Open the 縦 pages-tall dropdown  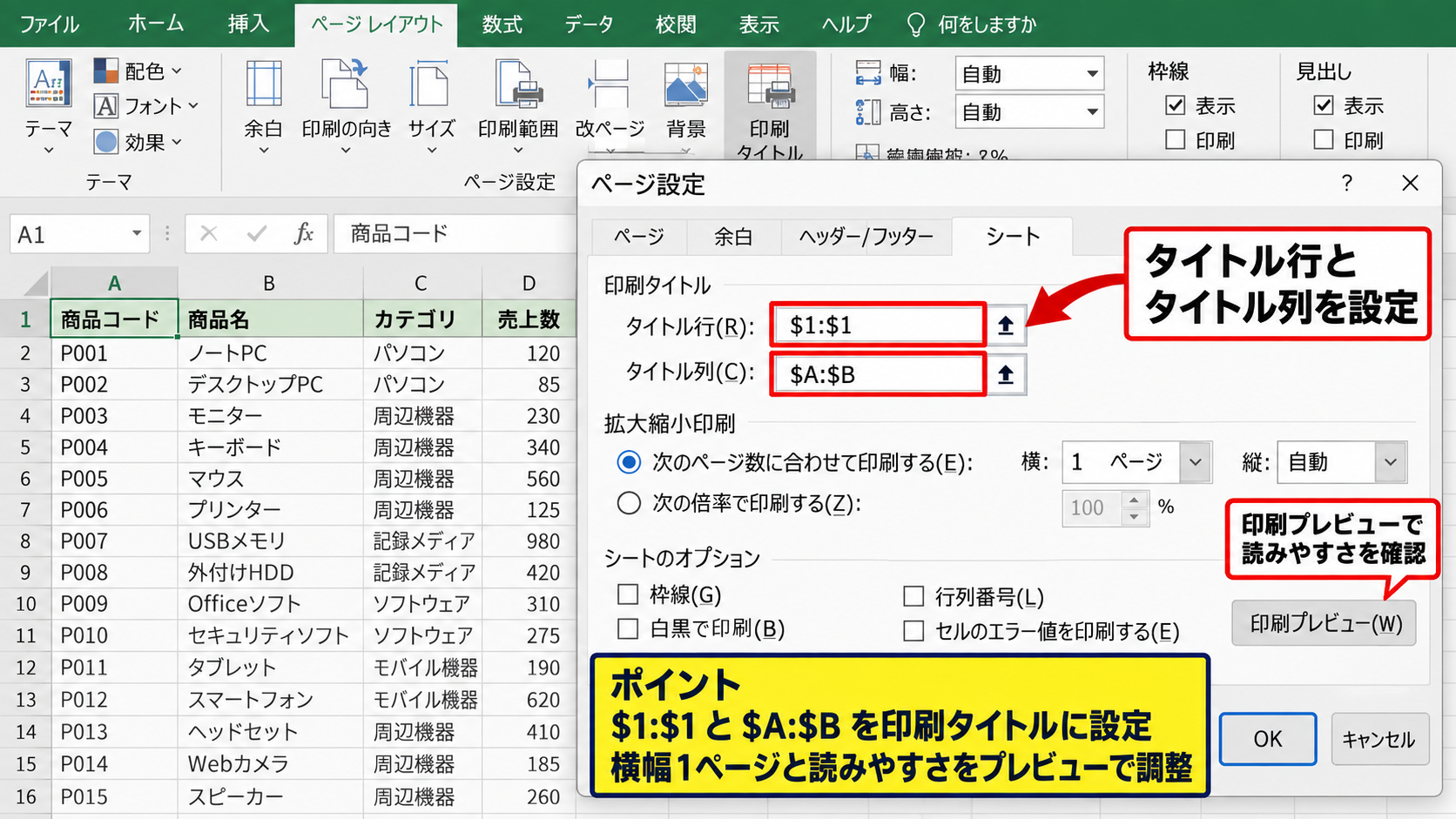[x=1391, y=462]
